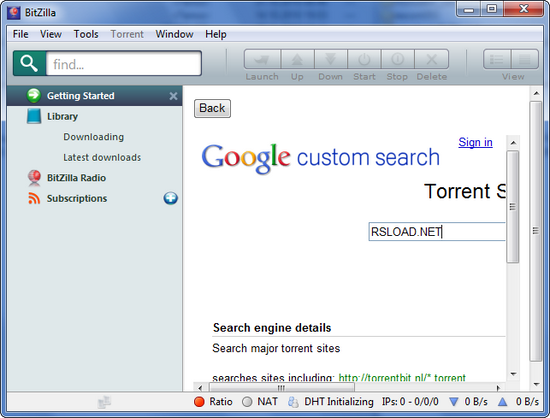Click the Delete X toolbar icon

[431, 59]
